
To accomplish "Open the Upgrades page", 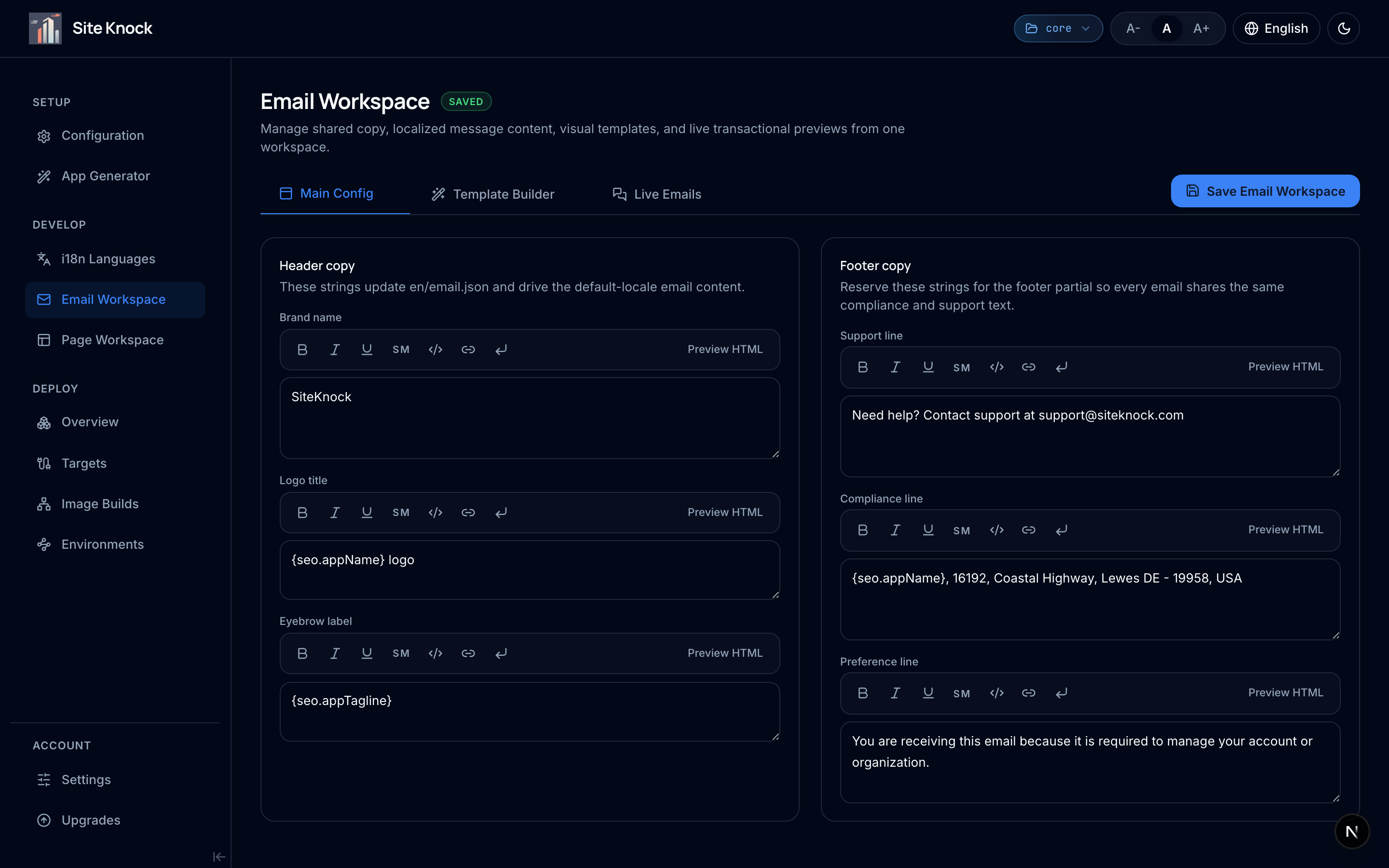I will 115,820.
